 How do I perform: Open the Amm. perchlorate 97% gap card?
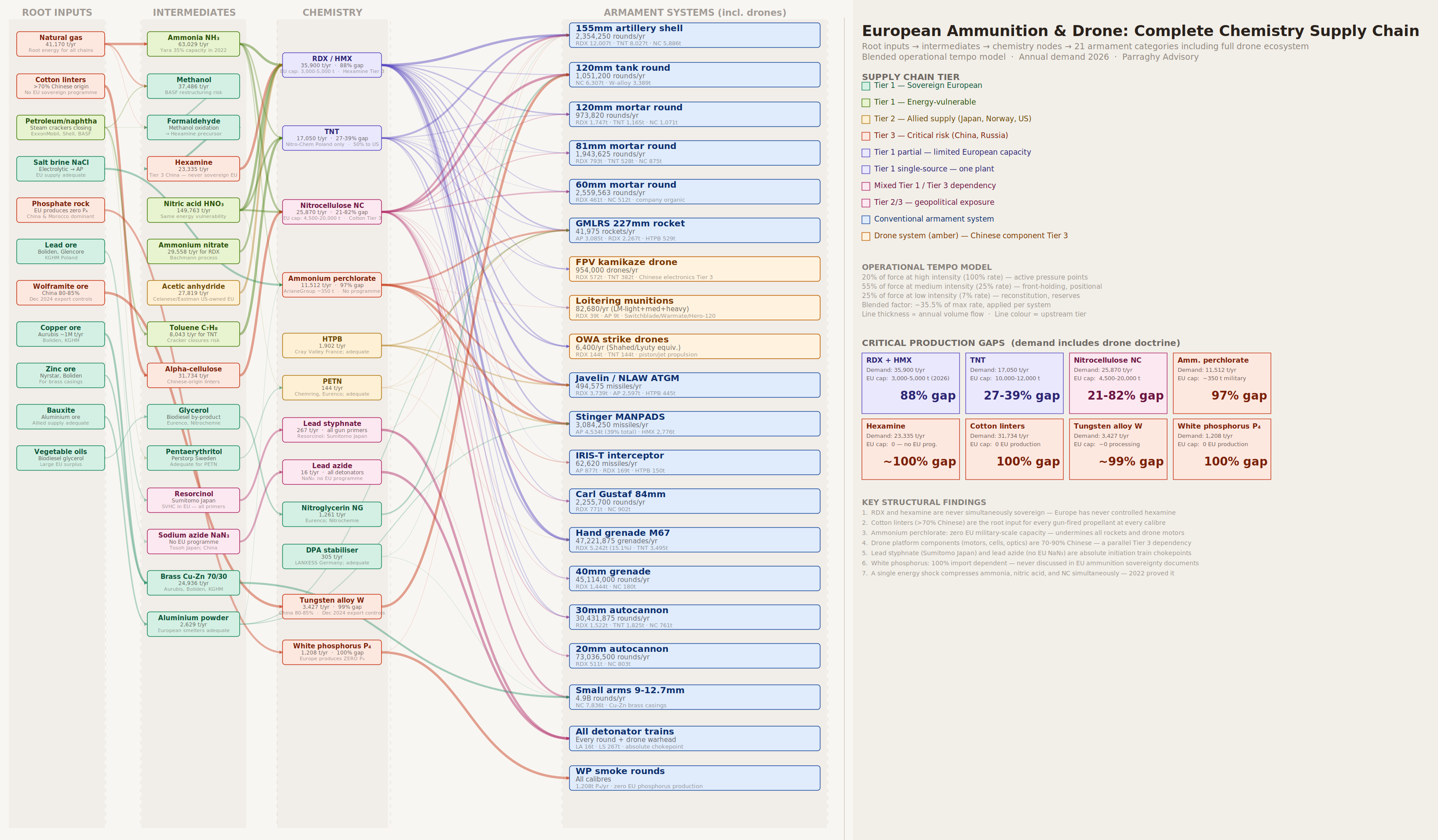[x=1223, y=382]
